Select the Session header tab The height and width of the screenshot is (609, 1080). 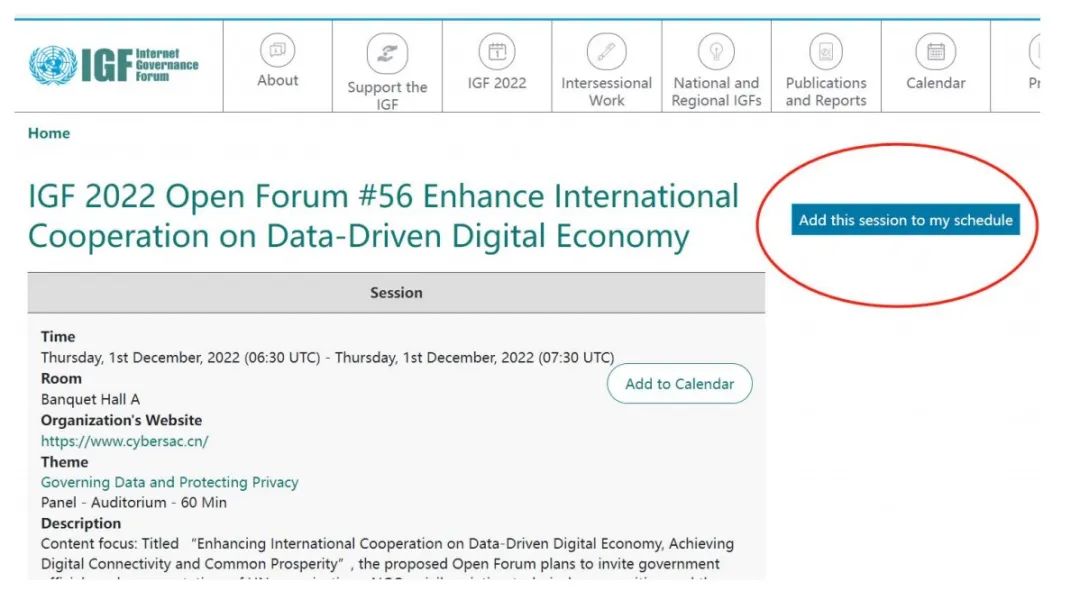click(396, 293)
